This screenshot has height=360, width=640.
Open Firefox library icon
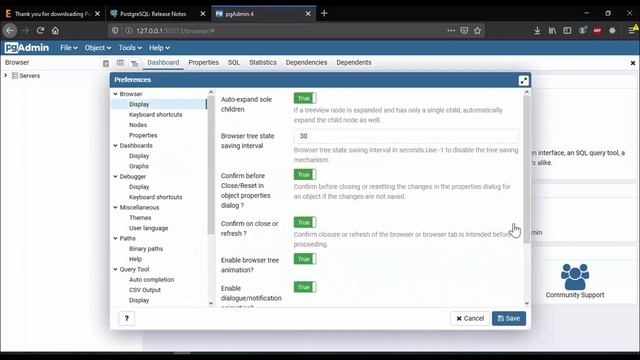552,31
